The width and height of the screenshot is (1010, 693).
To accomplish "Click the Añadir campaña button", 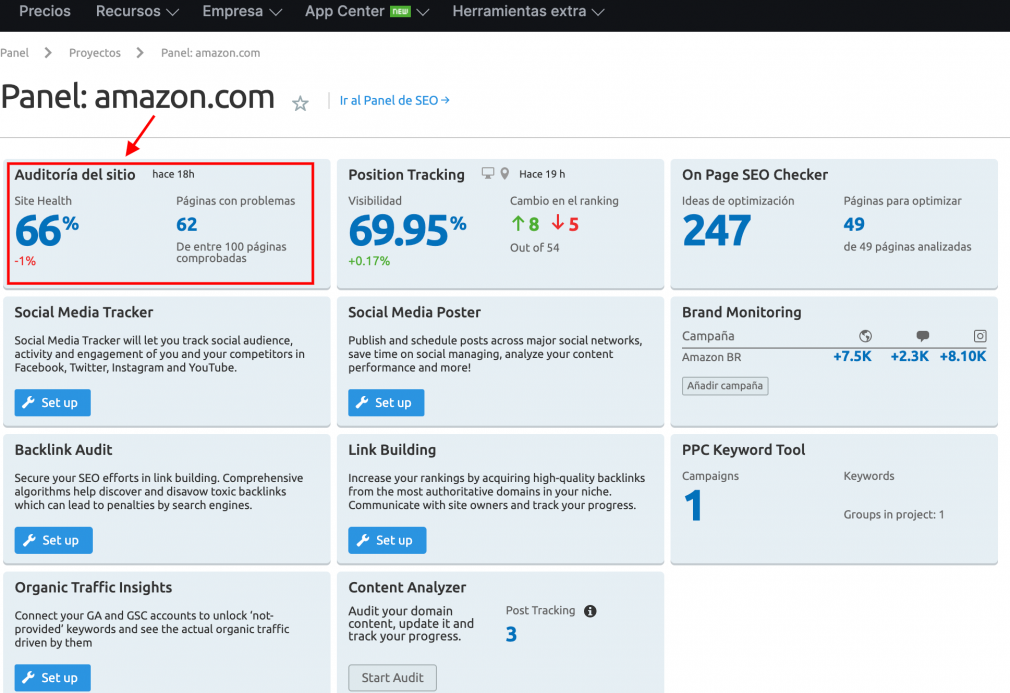I will coord(725,386).
